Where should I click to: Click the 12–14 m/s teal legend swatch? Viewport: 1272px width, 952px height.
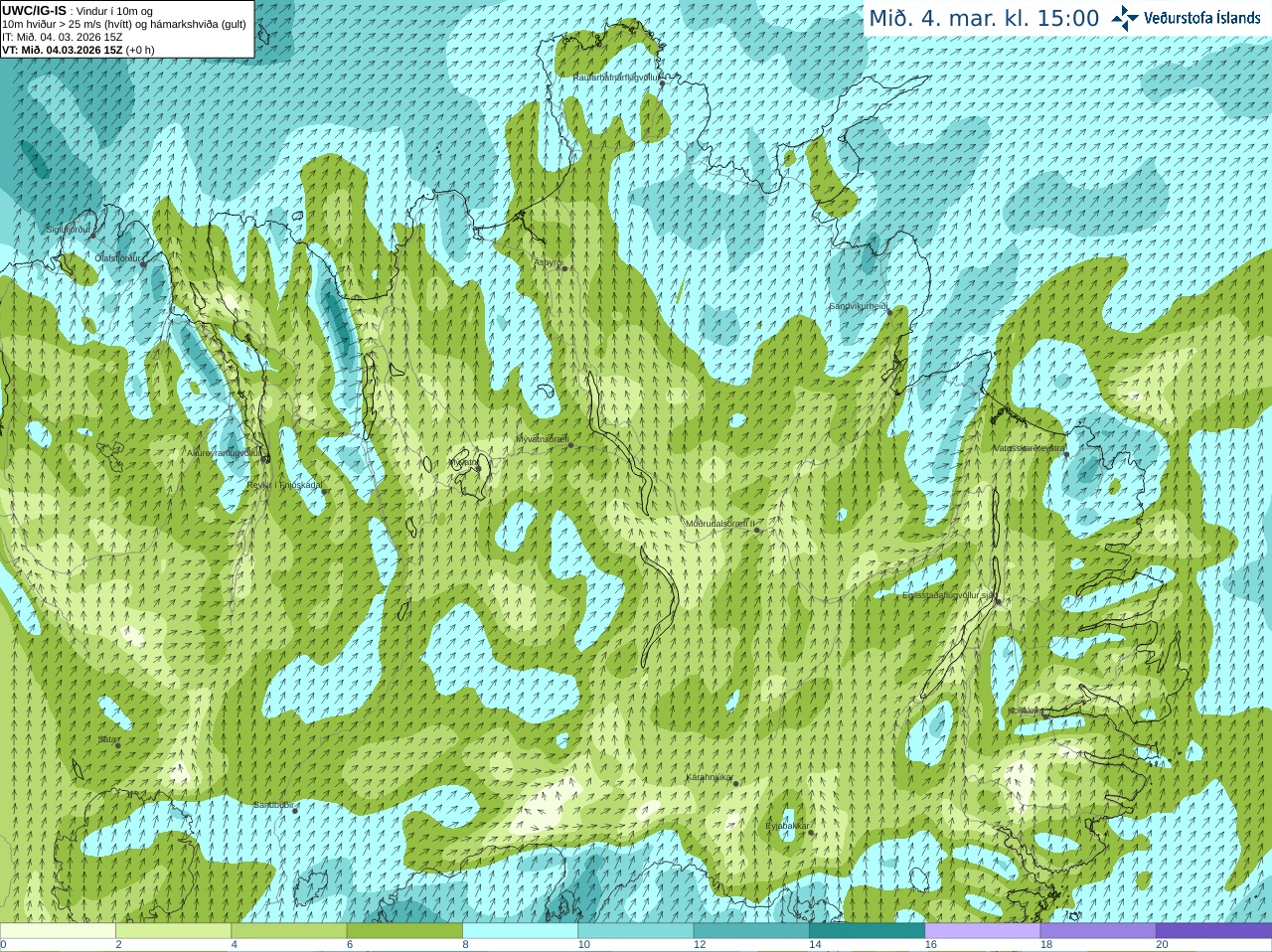tap(751, 931)
